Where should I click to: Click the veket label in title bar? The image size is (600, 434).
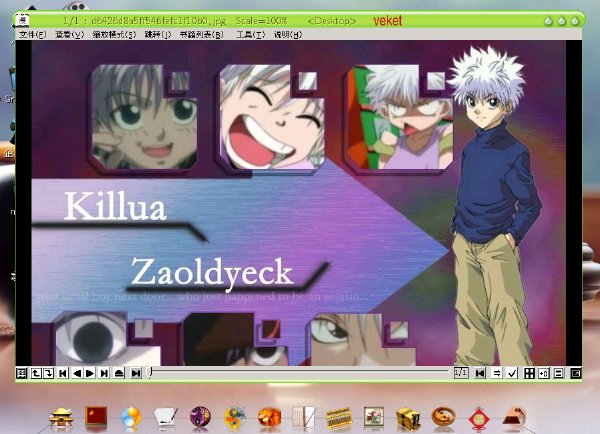coord(388,21)
